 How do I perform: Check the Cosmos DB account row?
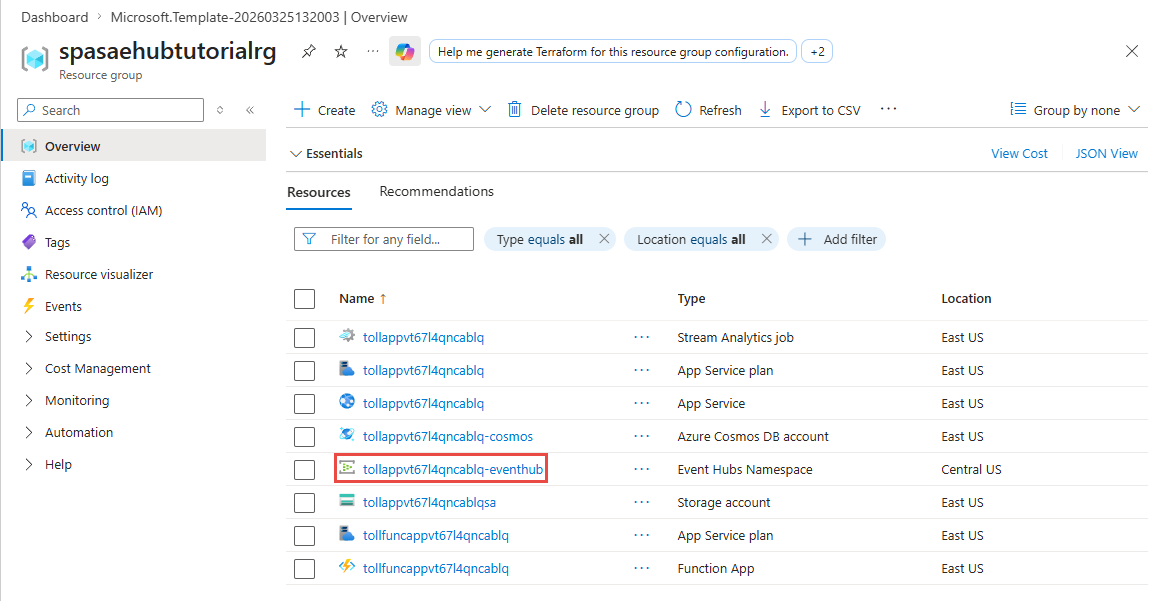point(304,437)
